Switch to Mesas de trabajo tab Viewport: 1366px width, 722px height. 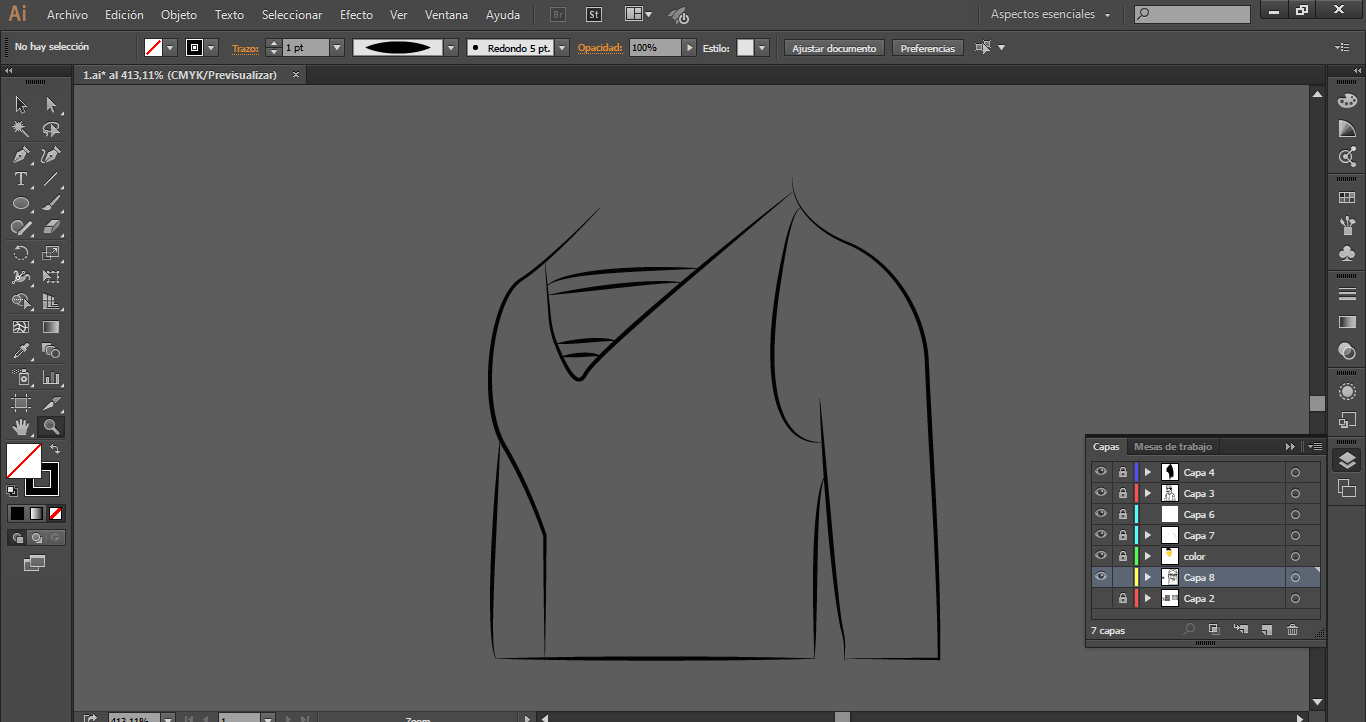coord(1172,447)
